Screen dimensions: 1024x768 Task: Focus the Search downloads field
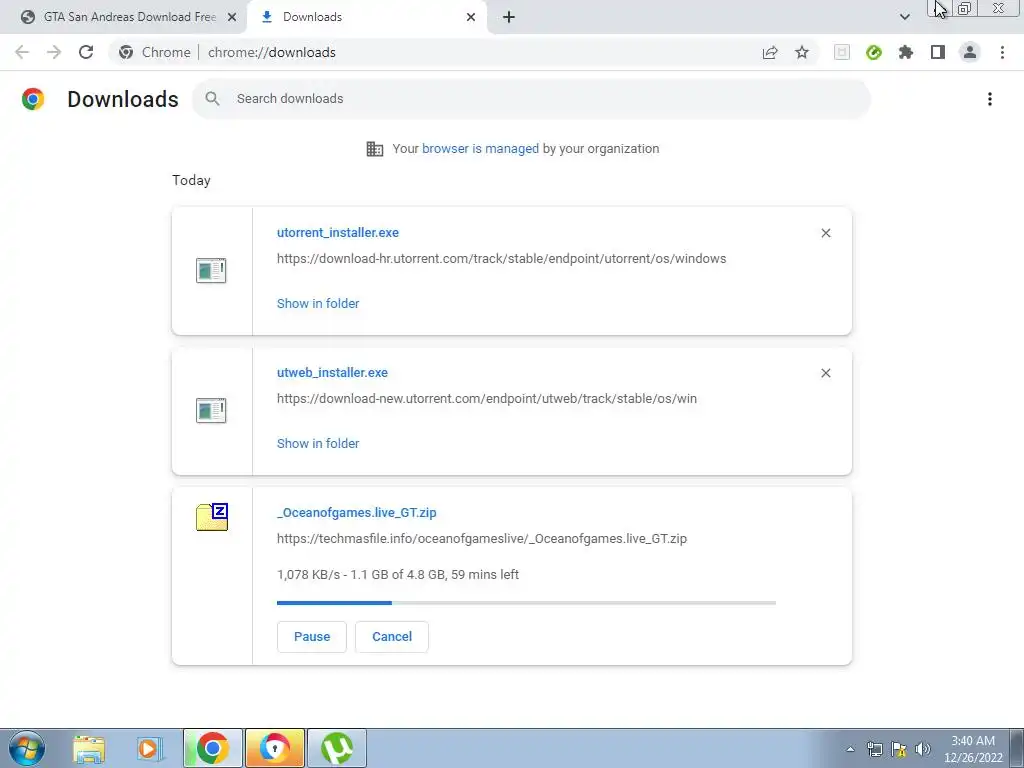coord(531,99)
